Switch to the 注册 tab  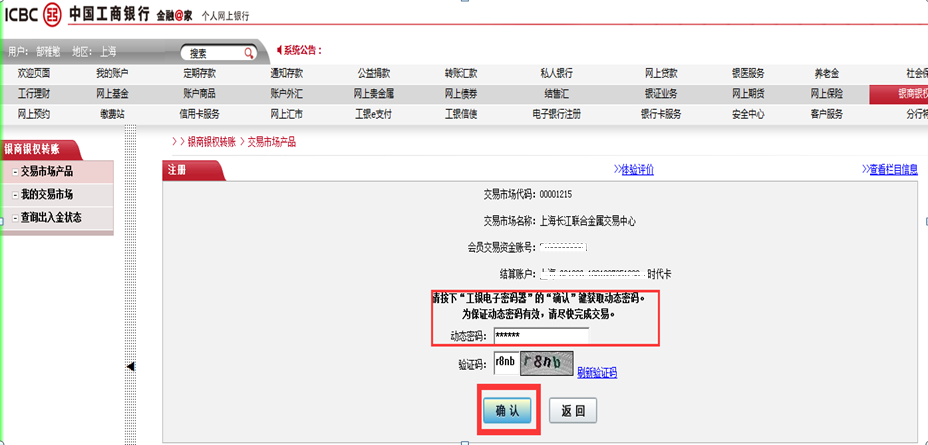click(x=179, y=170)
